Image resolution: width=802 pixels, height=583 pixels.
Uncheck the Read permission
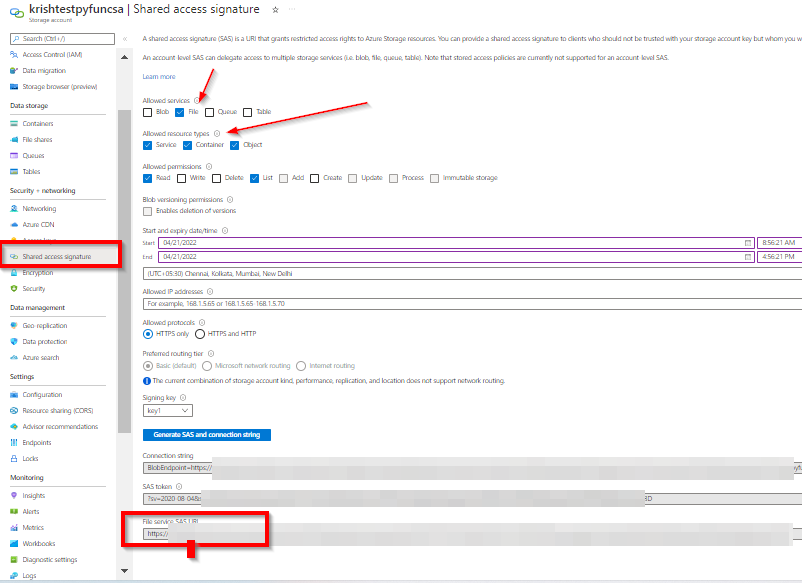tap(147, 178)
